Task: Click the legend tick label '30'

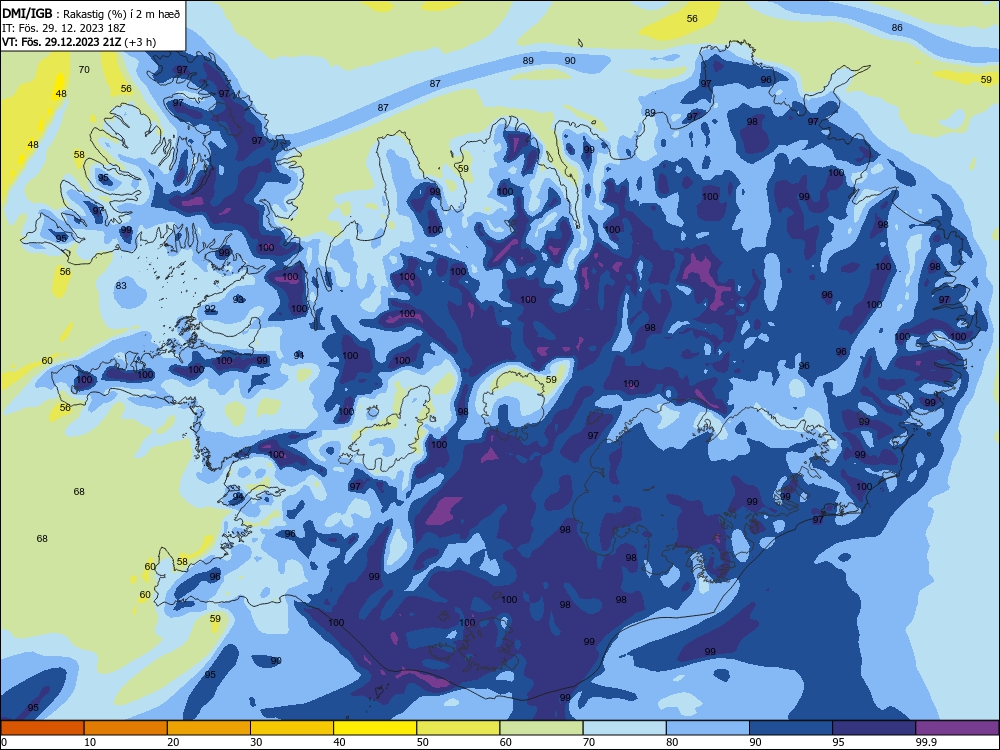Action: pos(256,742)
